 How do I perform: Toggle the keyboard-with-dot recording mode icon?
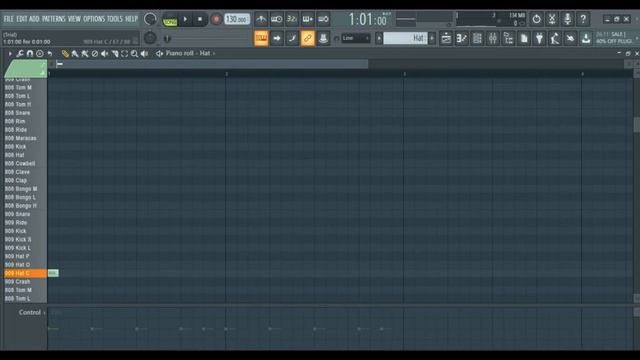[307, 19]
